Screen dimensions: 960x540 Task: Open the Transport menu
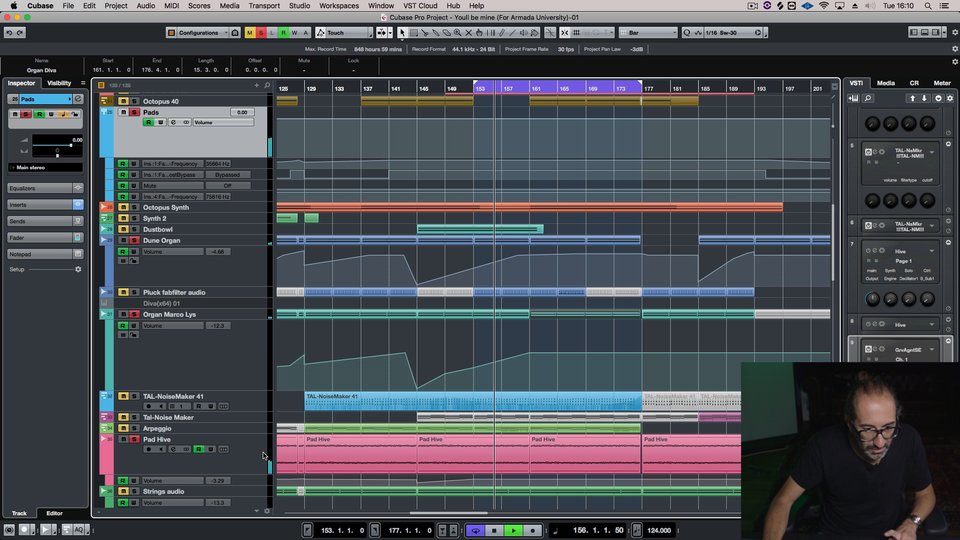[264, 6]
